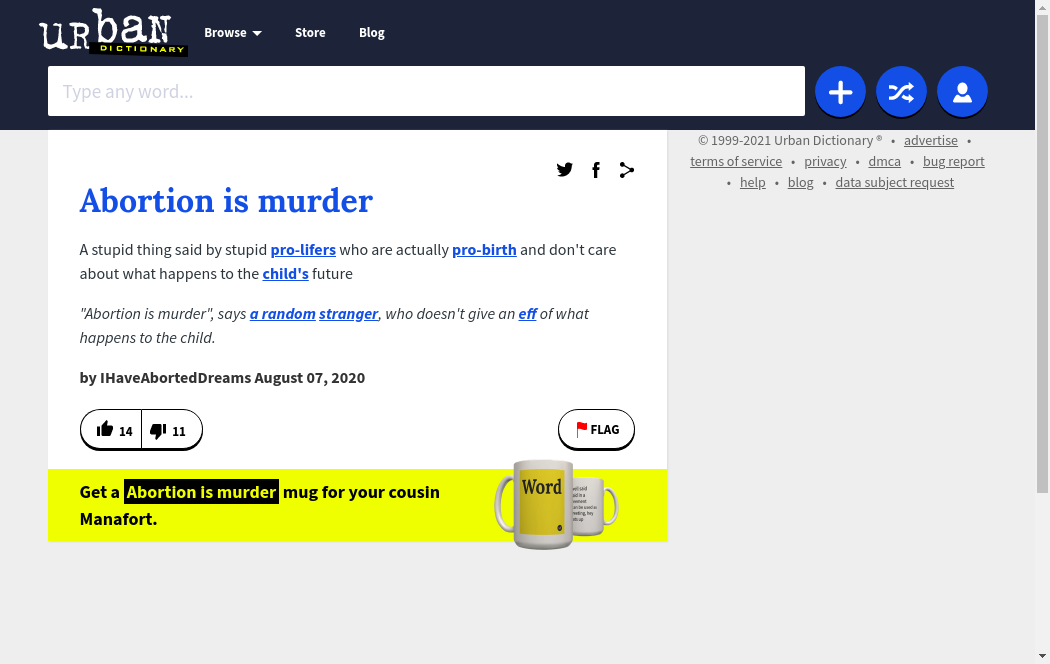Share definition via Twitter icon

(x=565, y=170)
